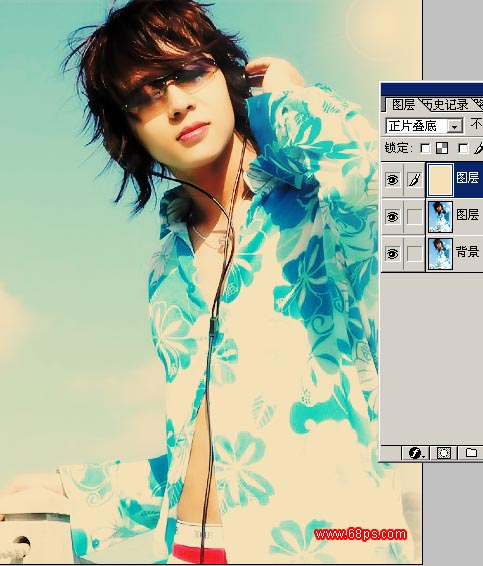Toggle link box beside the 背景 layer

[415, 253]
